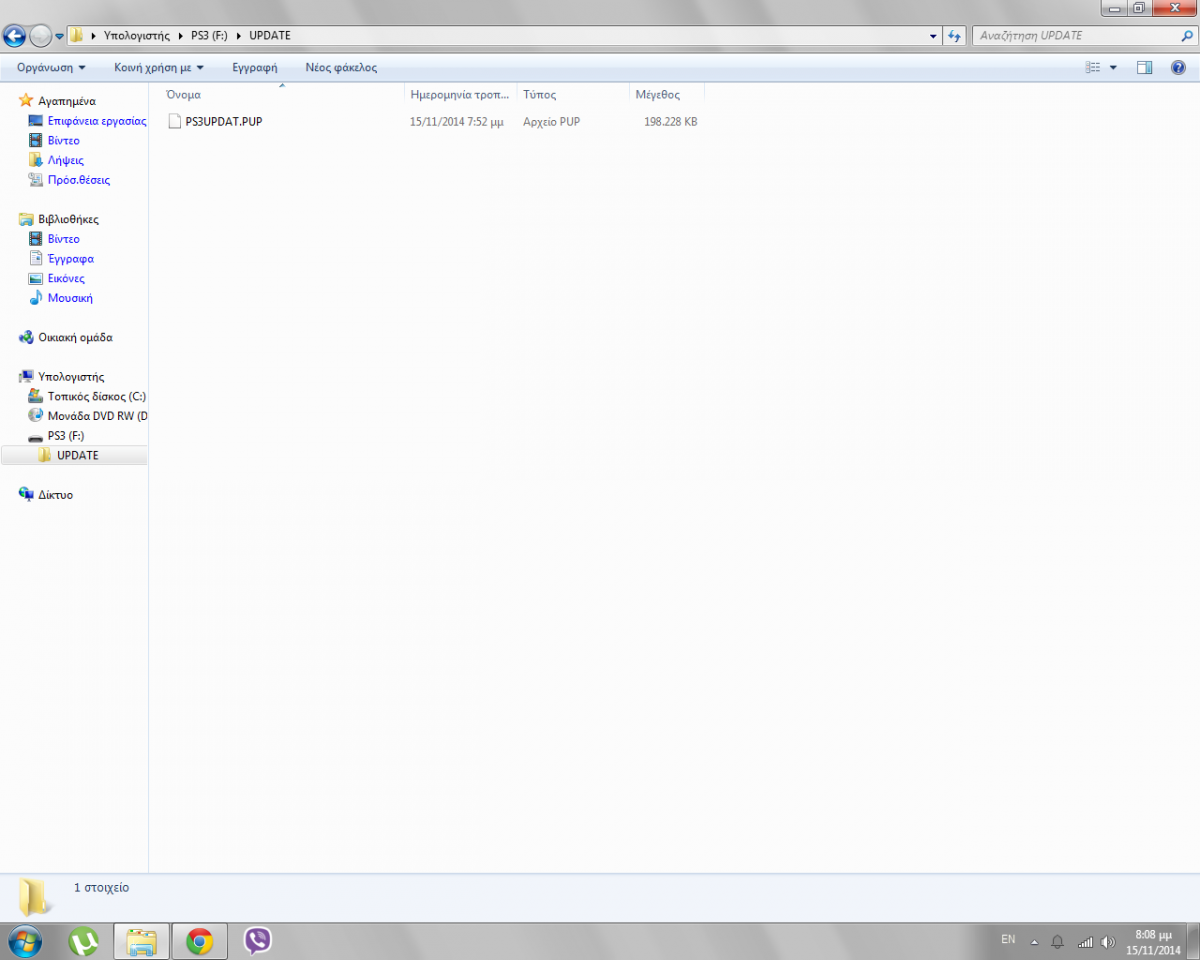
Task: Open Βίντεο under Βιβλιοθήκες
Action: (63, 239)
